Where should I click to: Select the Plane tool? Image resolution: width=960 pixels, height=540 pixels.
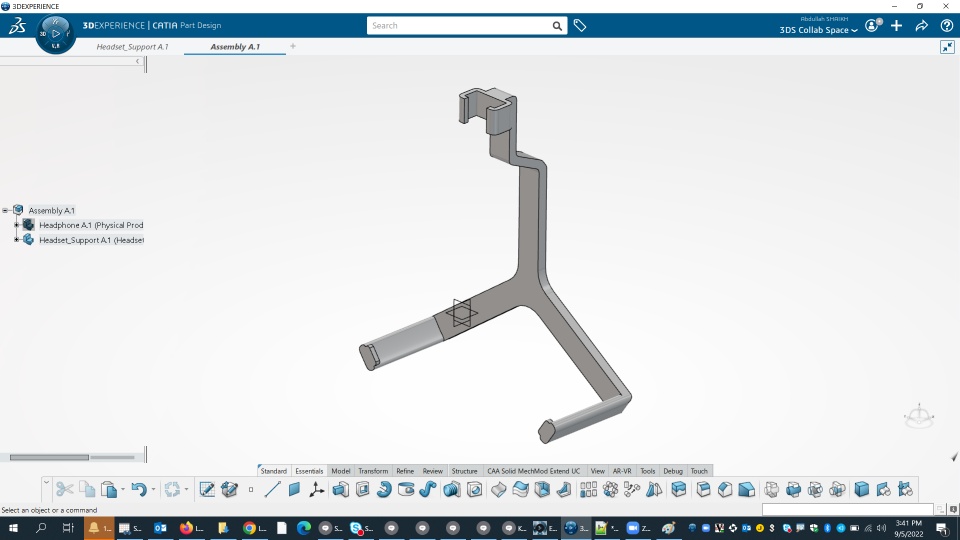pyautogui.click(x=294, y=489)
